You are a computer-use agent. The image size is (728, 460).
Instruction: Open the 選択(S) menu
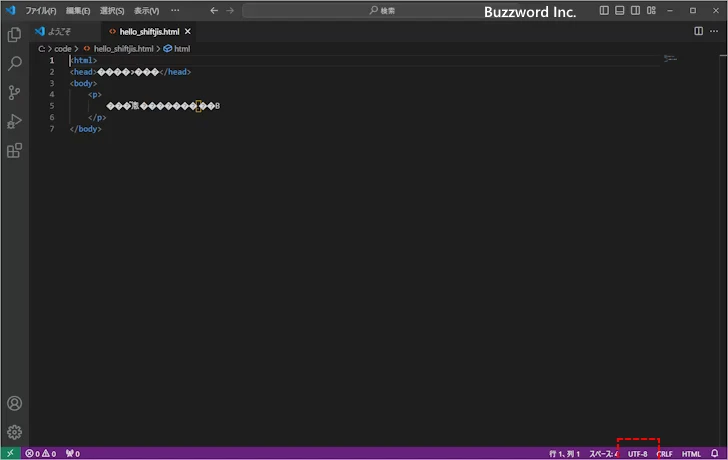tap(112, 10)
